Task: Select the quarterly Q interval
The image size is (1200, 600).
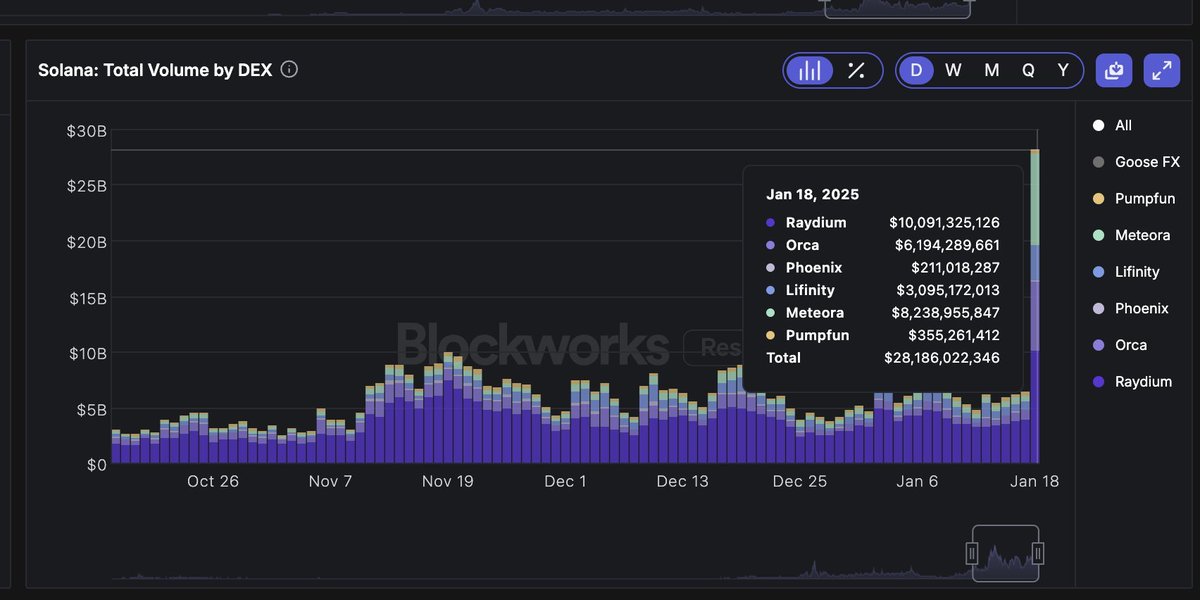Action: (1028, 70)
